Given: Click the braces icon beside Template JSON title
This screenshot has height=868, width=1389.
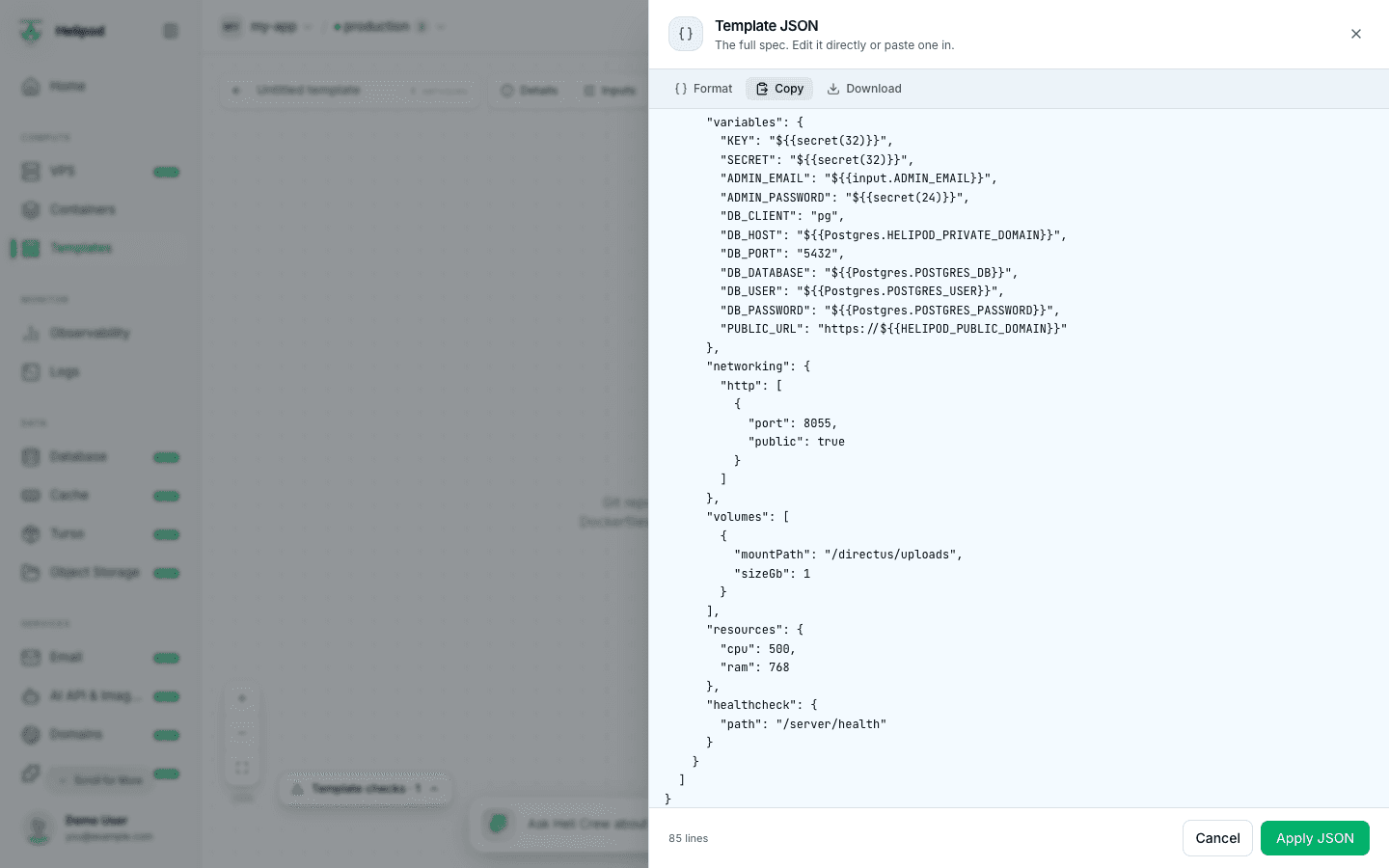Looking at the screenshot, I should pyautogui.click(x=686, y=34).
